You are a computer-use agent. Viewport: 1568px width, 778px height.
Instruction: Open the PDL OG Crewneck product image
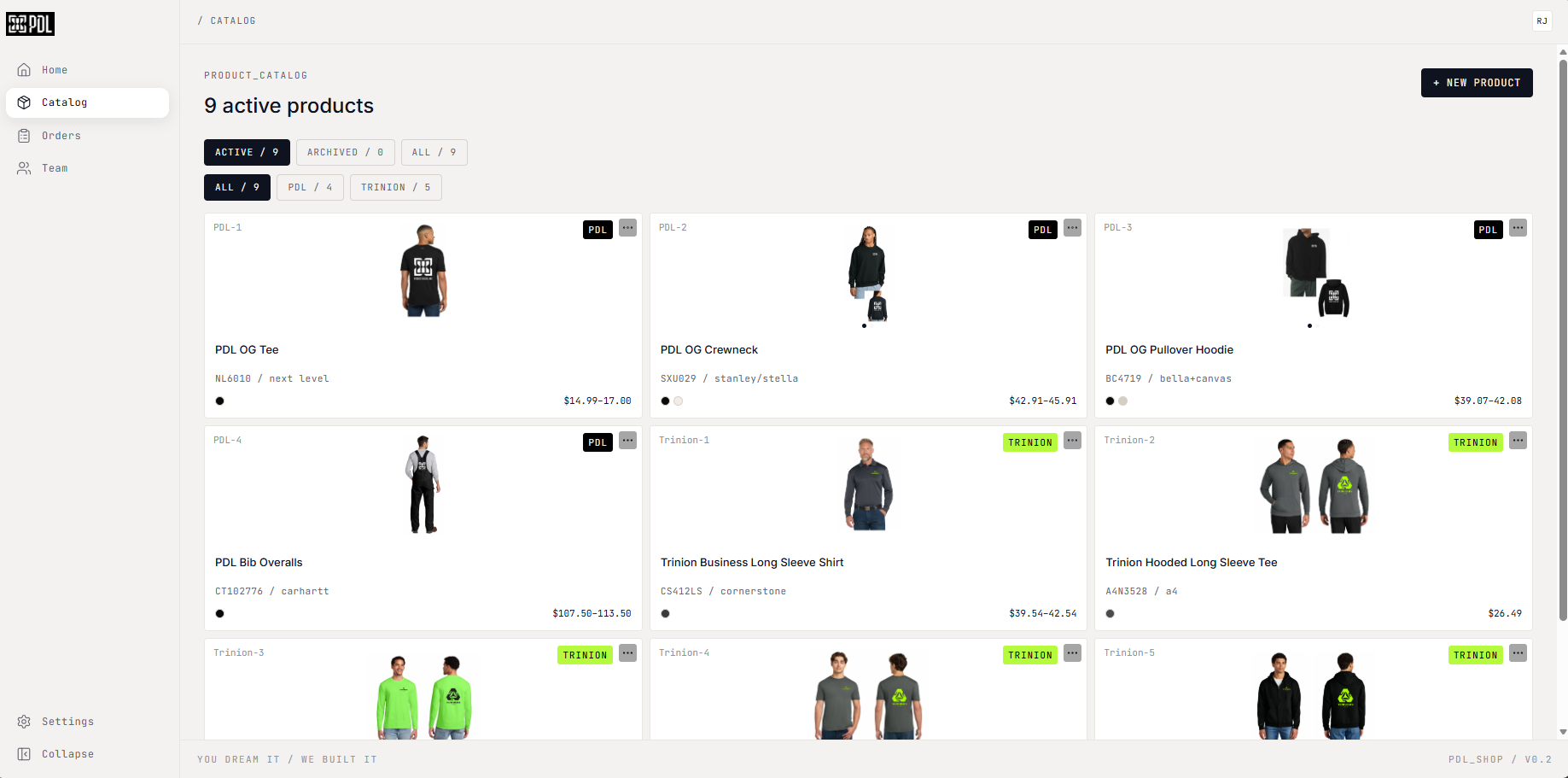coord(868,273)
